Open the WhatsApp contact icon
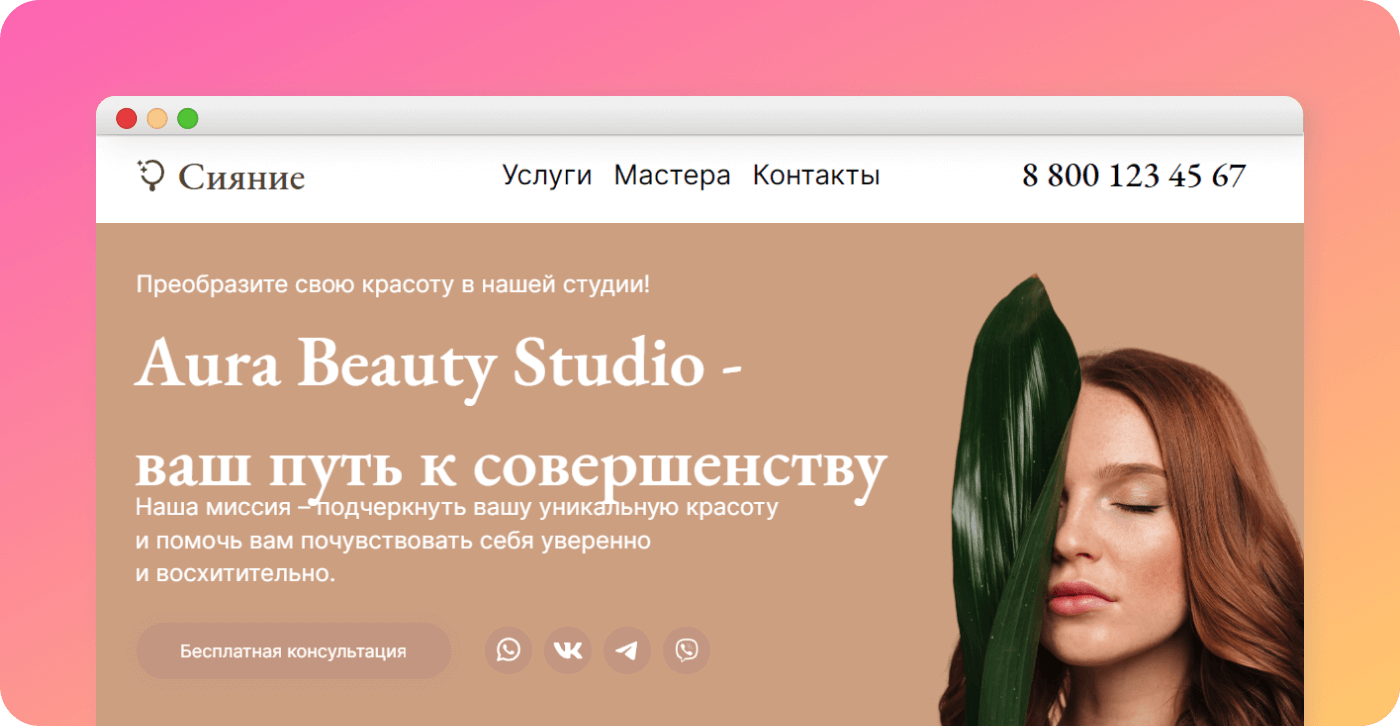 [x=509, y=651]
